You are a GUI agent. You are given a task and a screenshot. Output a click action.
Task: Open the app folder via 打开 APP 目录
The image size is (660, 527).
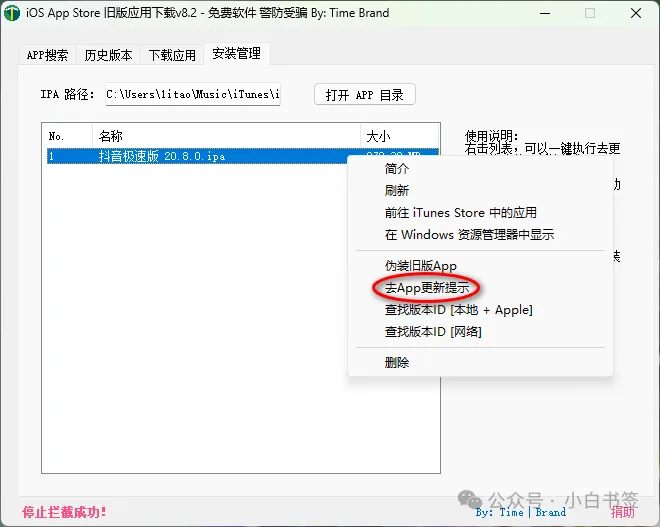tap(365, 95)
